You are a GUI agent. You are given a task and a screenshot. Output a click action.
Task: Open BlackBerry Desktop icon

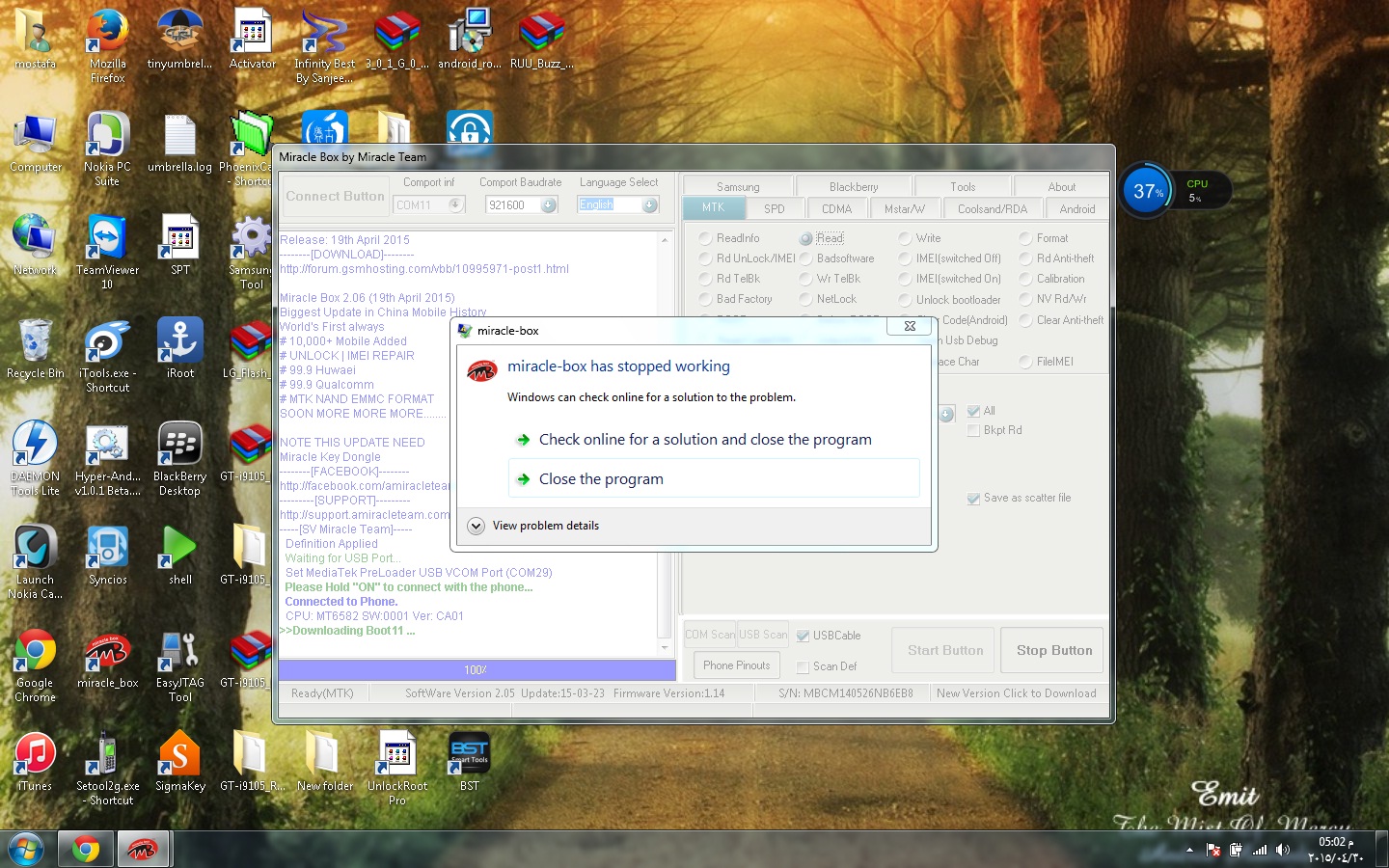pyautogui.click(x=179, y=458)
